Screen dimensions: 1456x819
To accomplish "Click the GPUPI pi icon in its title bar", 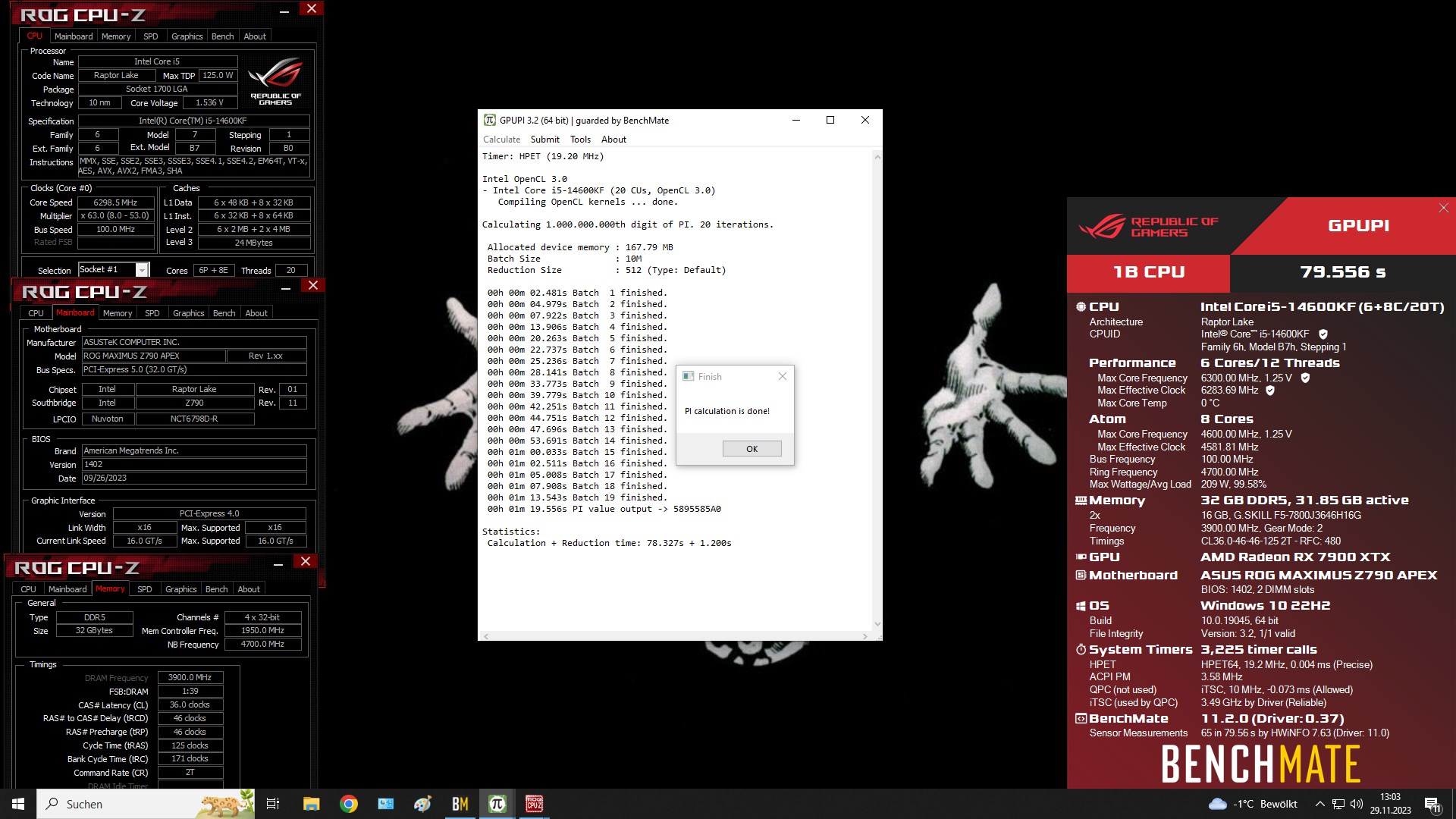I will coord(490,120).
